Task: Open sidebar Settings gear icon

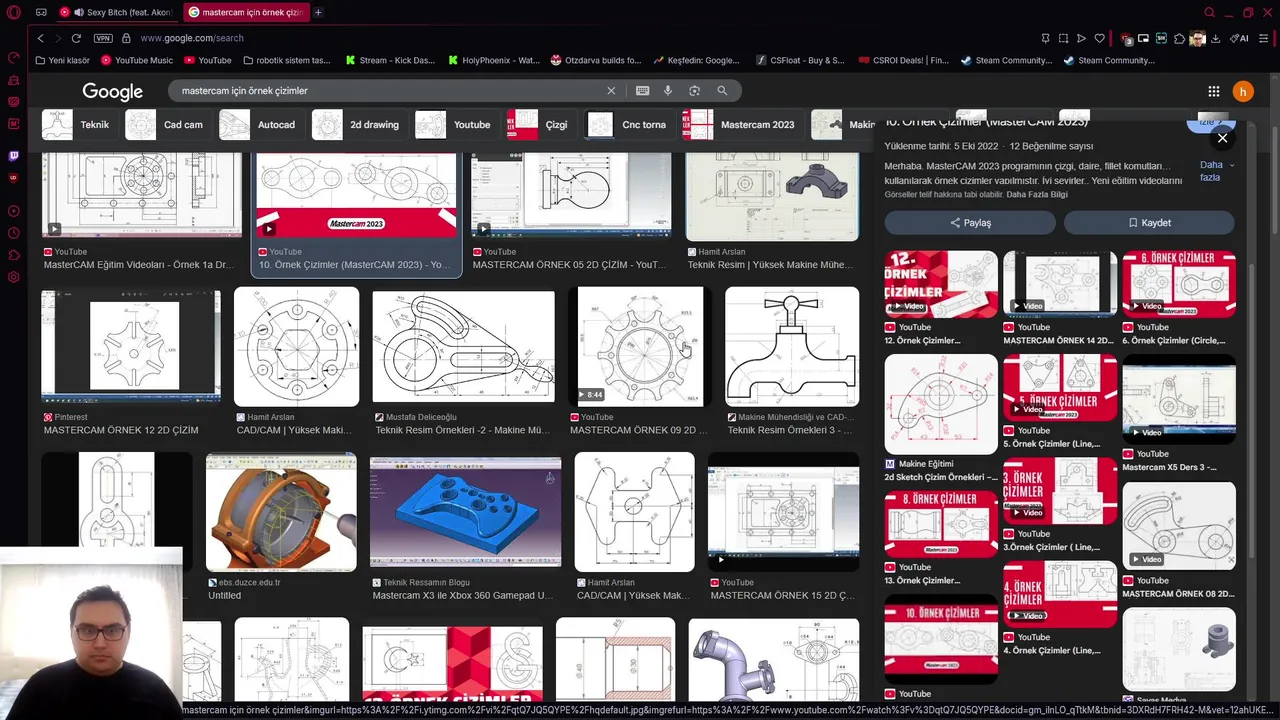Action: [x=13, y=277]
